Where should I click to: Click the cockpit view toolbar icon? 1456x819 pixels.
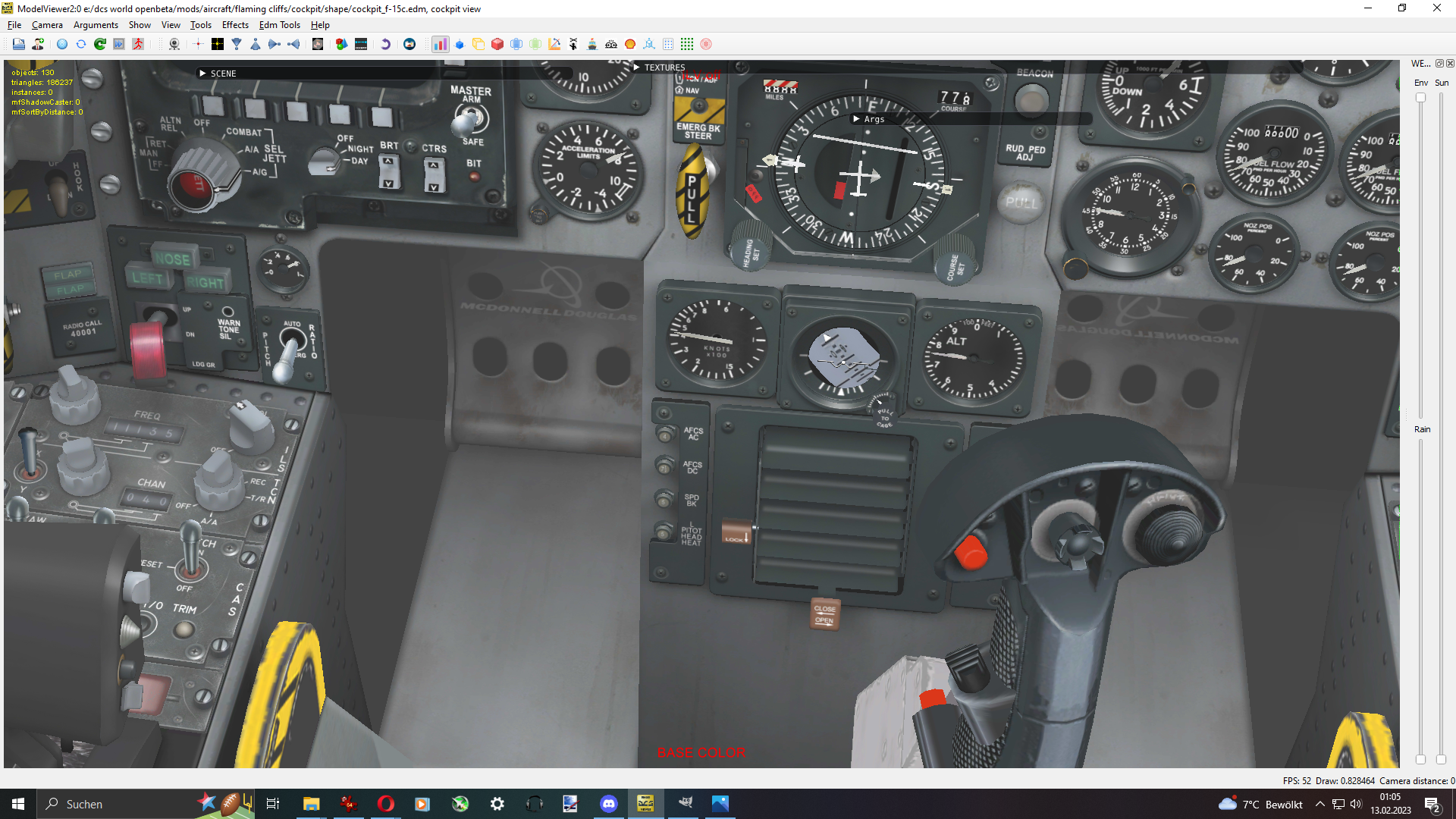click(361, 44)
